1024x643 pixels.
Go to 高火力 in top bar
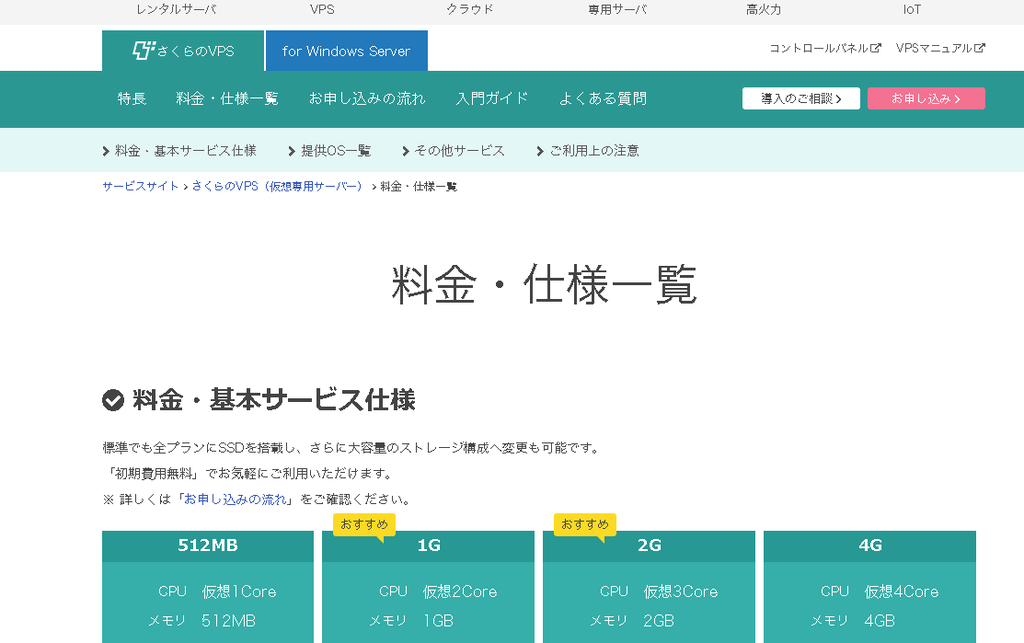(x=763, y=9)
